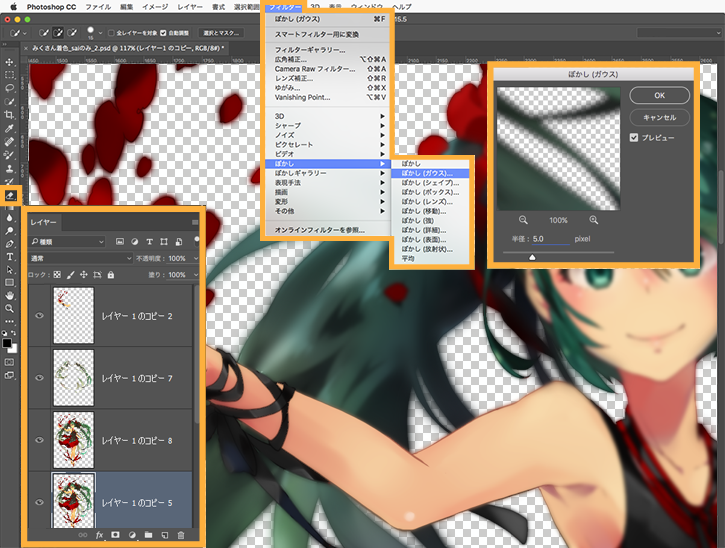The image size is (725, 548).
Task: Hide layer レイヤー 1 のコピー 2
Action: tap(39, 315)
